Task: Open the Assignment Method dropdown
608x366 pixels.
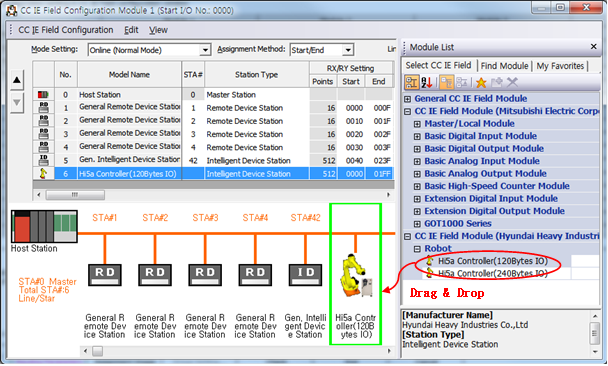Action: click(x=348, y=50)
